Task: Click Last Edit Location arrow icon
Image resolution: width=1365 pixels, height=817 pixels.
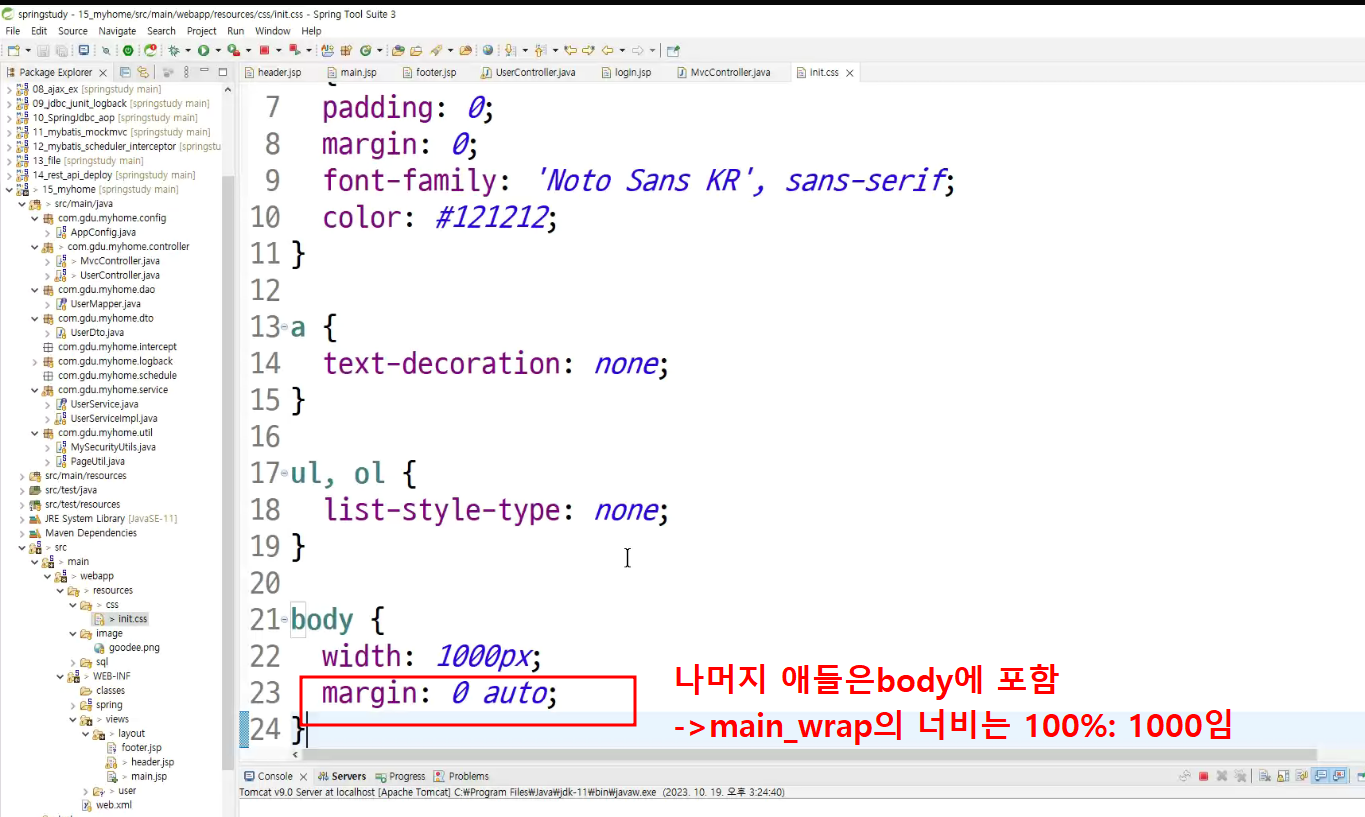Action: [571, 50]
